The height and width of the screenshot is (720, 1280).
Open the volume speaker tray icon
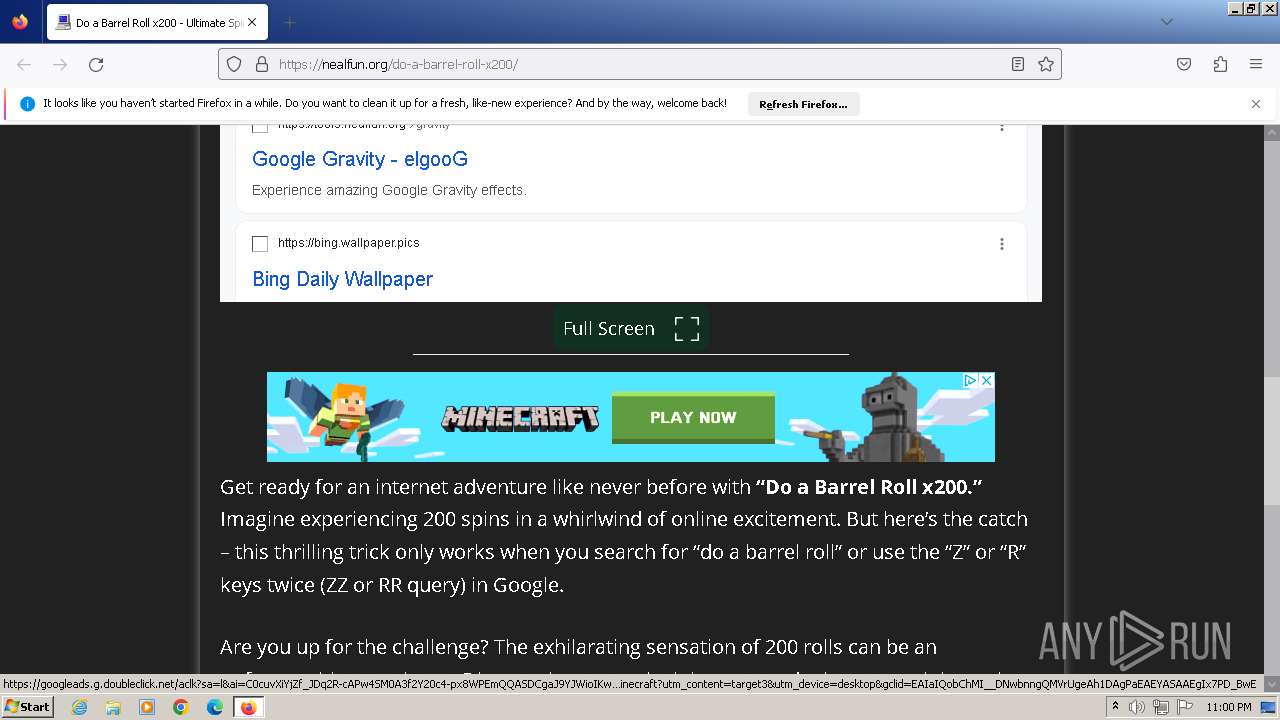(1137, 707)
